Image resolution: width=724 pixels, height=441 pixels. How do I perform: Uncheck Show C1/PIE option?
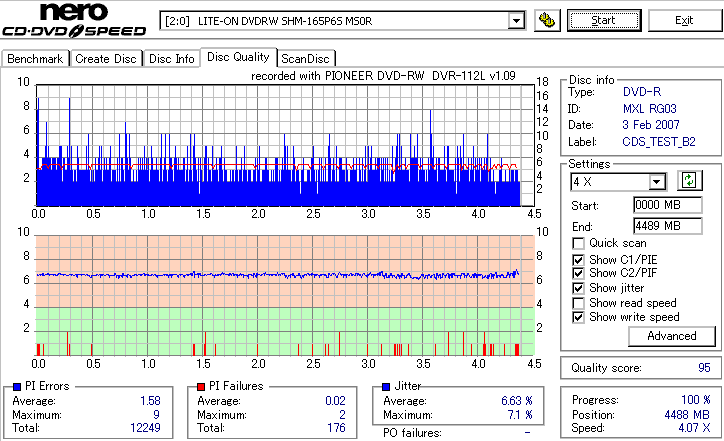[x=578, y=260]
